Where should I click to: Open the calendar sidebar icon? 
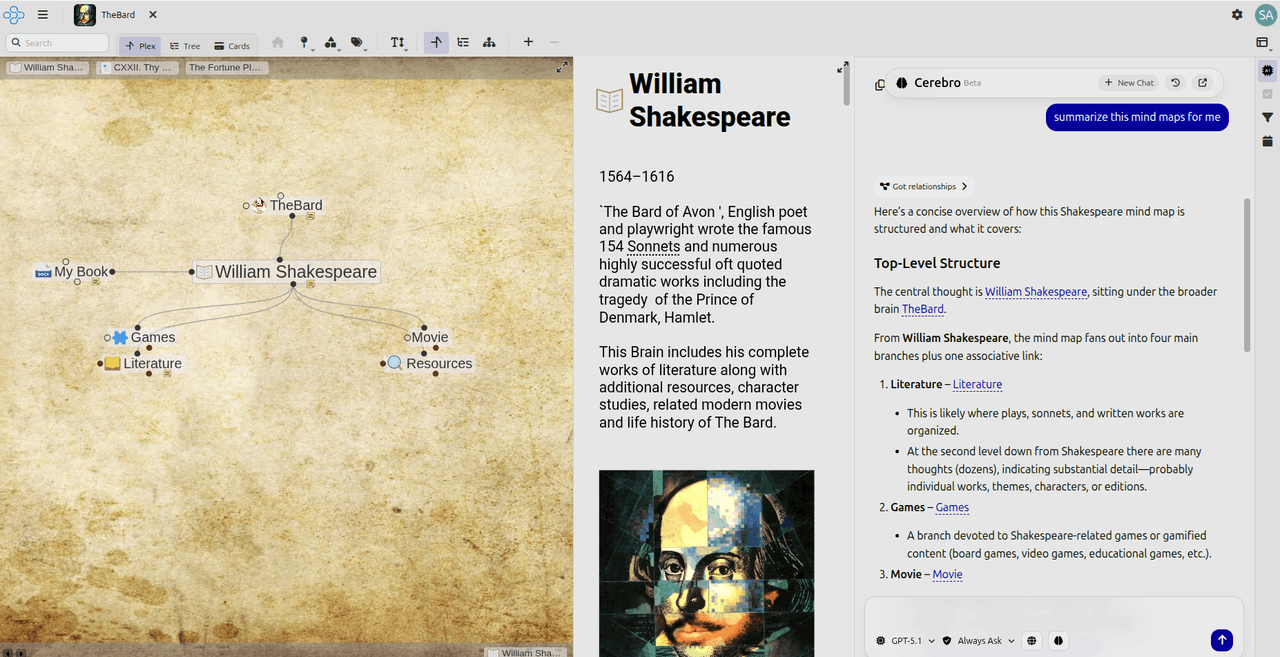point(1268,141)
